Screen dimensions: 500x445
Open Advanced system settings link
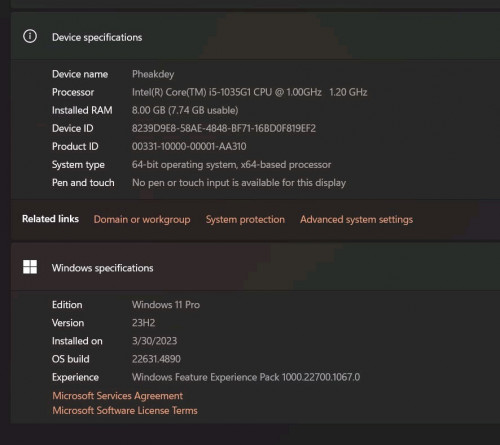(x=356, y=219)
